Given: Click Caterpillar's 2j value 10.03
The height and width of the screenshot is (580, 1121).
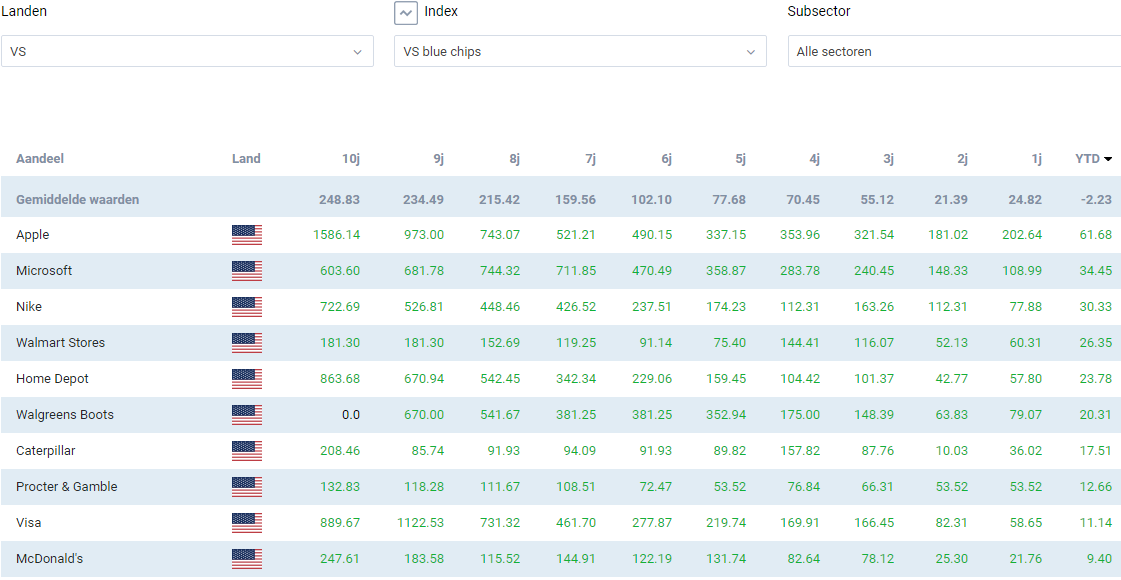Looking at the screenshot, I should click(952, 451).
